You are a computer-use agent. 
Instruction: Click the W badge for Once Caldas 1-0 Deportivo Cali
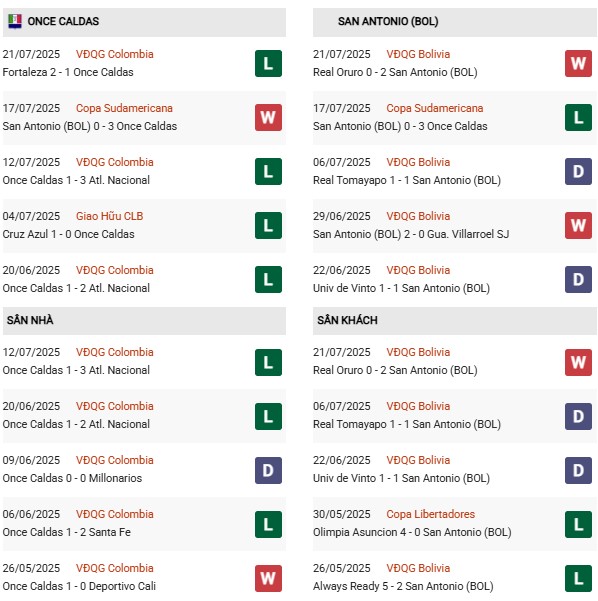pos(268,578)
